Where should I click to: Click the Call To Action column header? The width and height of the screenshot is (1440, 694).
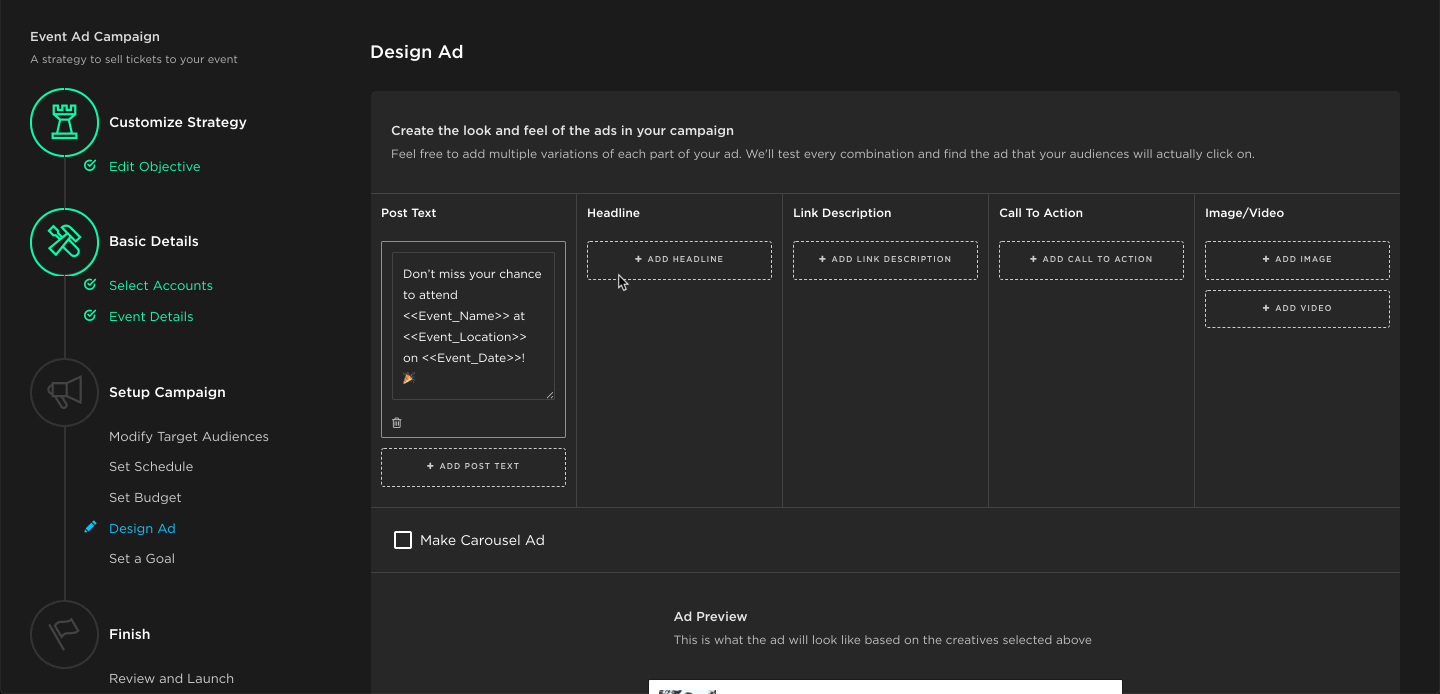[1041, 213]
